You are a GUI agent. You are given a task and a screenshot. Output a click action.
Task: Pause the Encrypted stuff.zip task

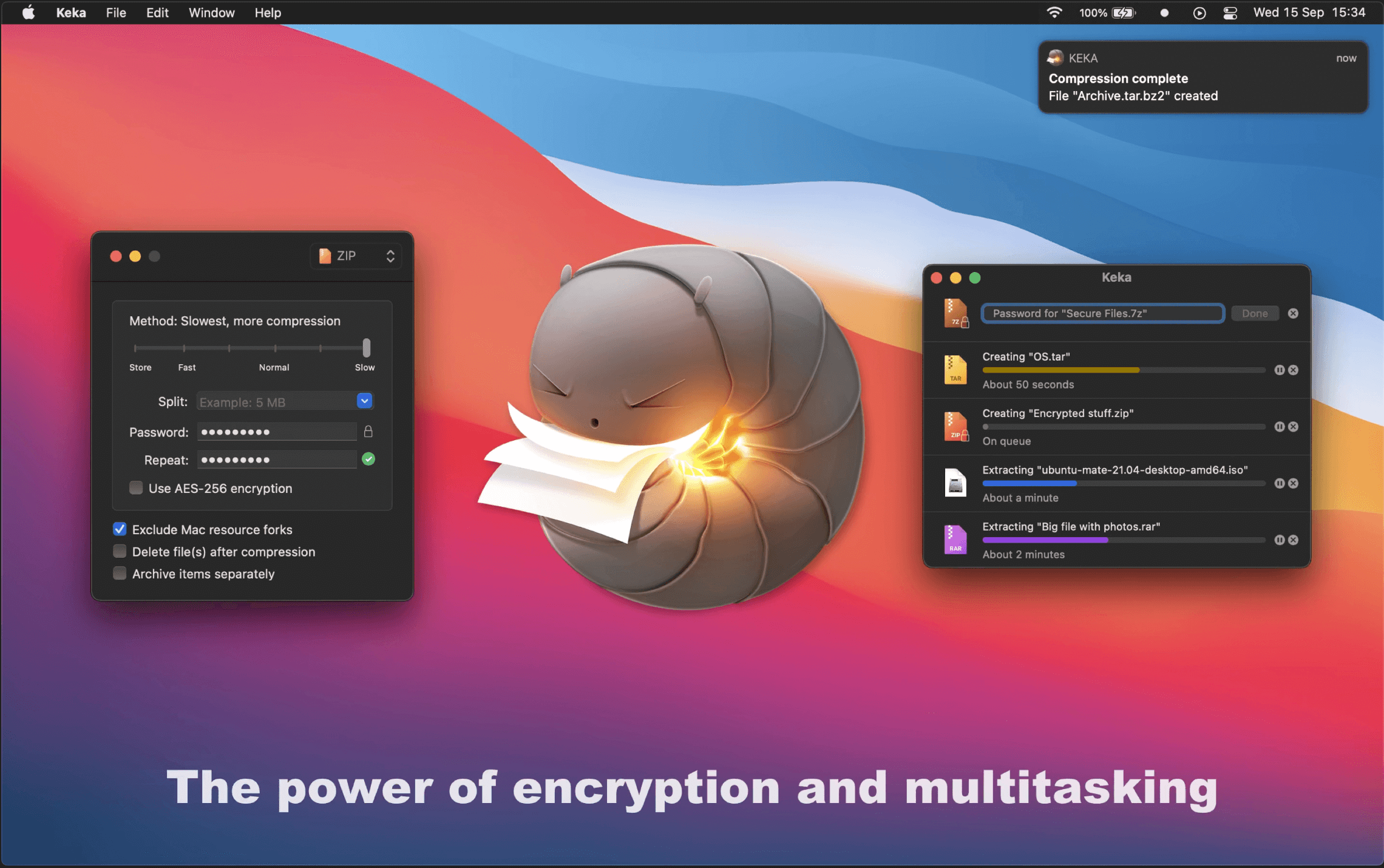click(1279, 426)
